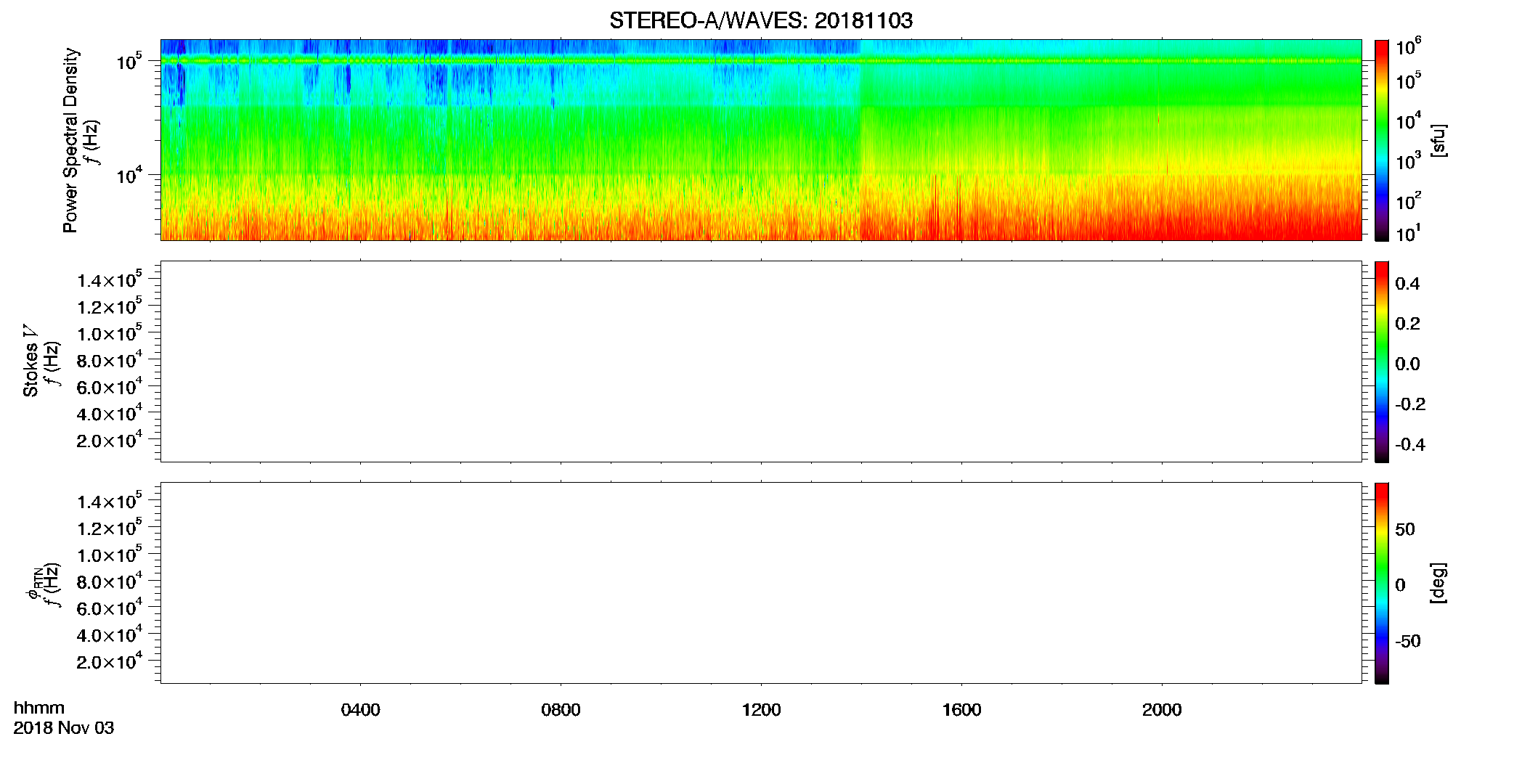This screenshot has width=1522, height=784.
Task: Click the 2.0×10^4 tick on Stokes V axis
Action: tap(109, 440)
